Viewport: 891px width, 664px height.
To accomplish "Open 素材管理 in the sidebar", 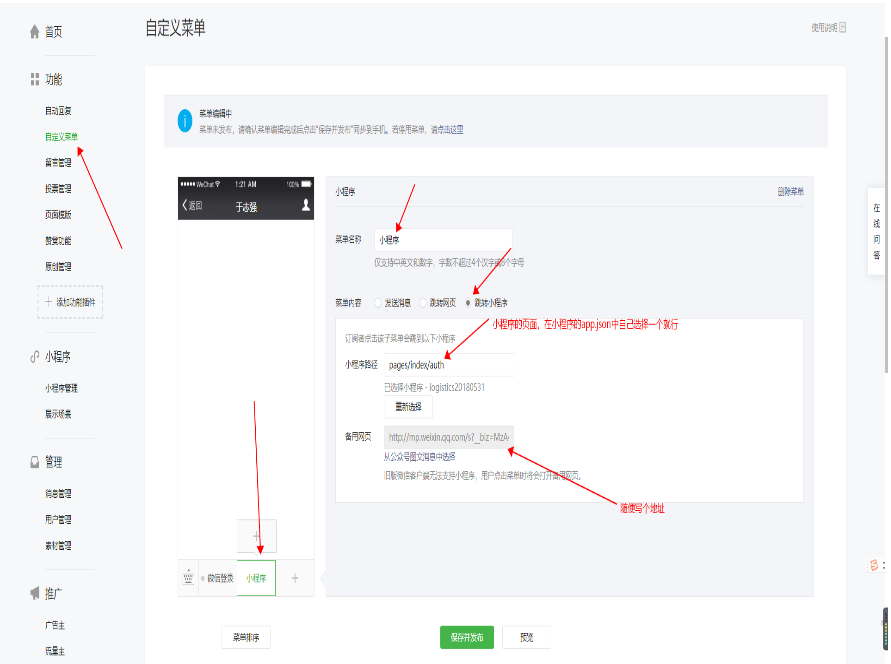I will click(59, 546).
